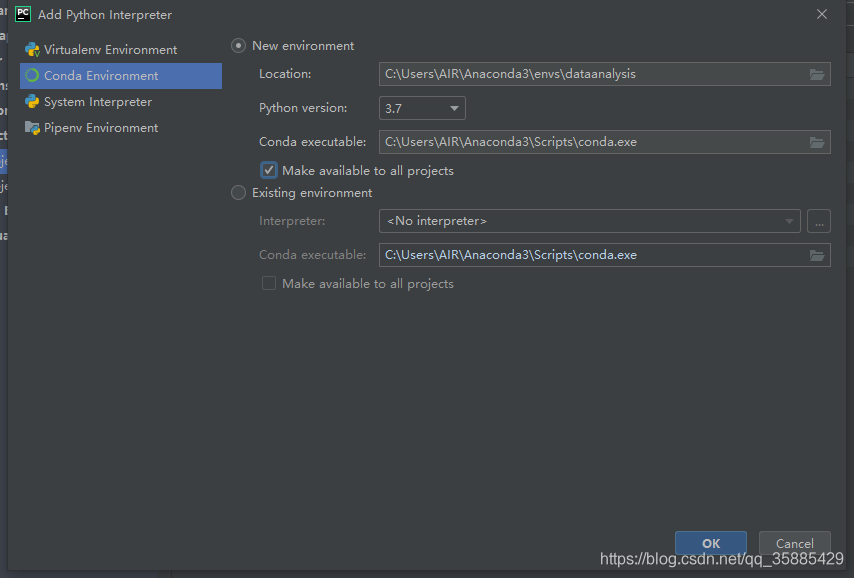Screen dimensions: 854x578
Task: Uncheck Make available to all projects for new environment
Action: tap(269, 171)
